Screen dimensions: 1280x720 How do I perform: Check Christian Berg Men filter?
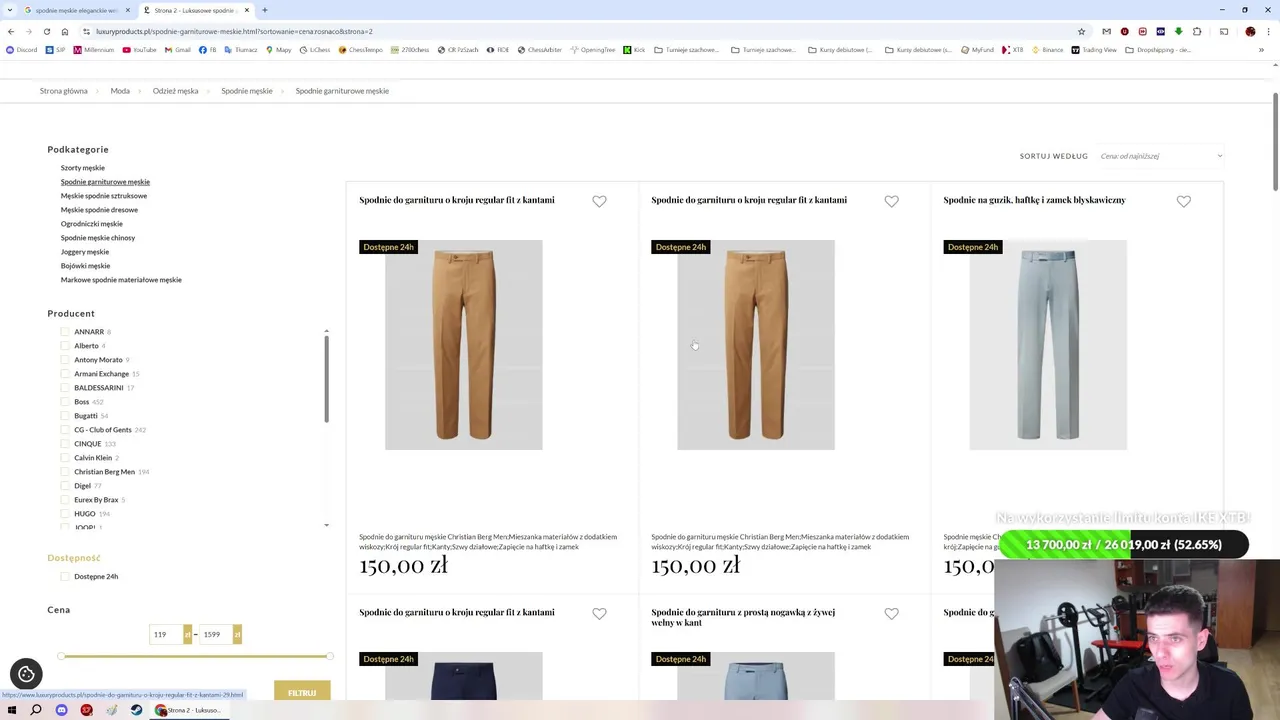(65, 472)
